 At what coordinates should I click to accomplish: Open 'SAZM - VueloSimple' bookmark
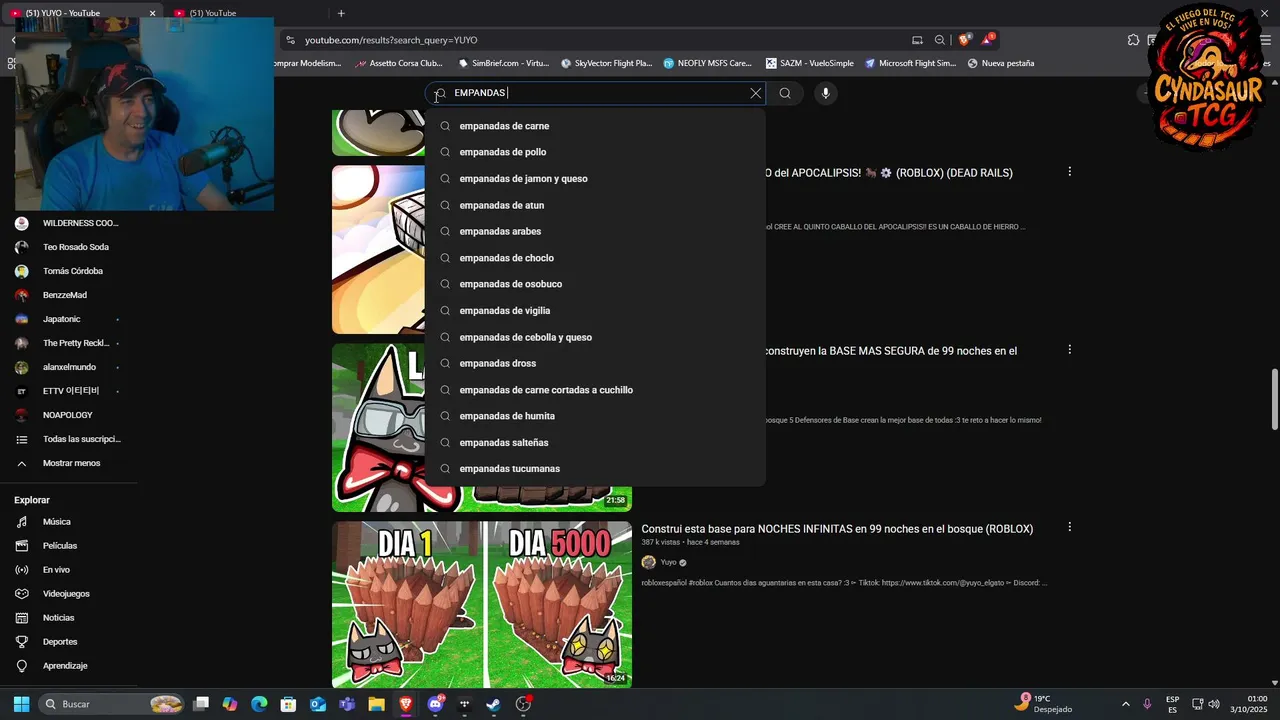[x=809, y=63]
